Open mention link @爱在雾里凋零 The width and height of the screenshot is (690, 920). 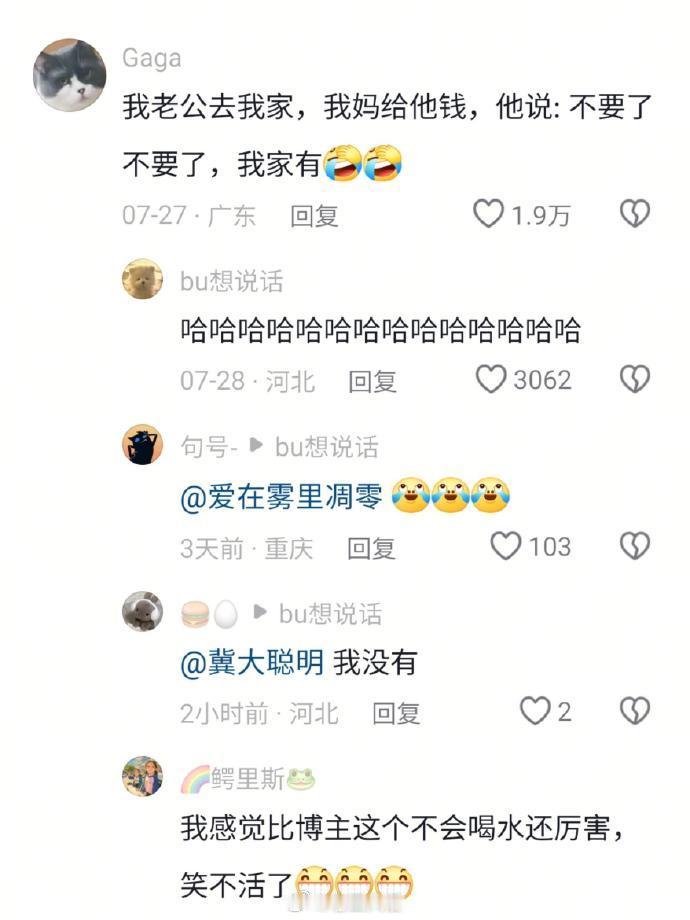point(281,497)
